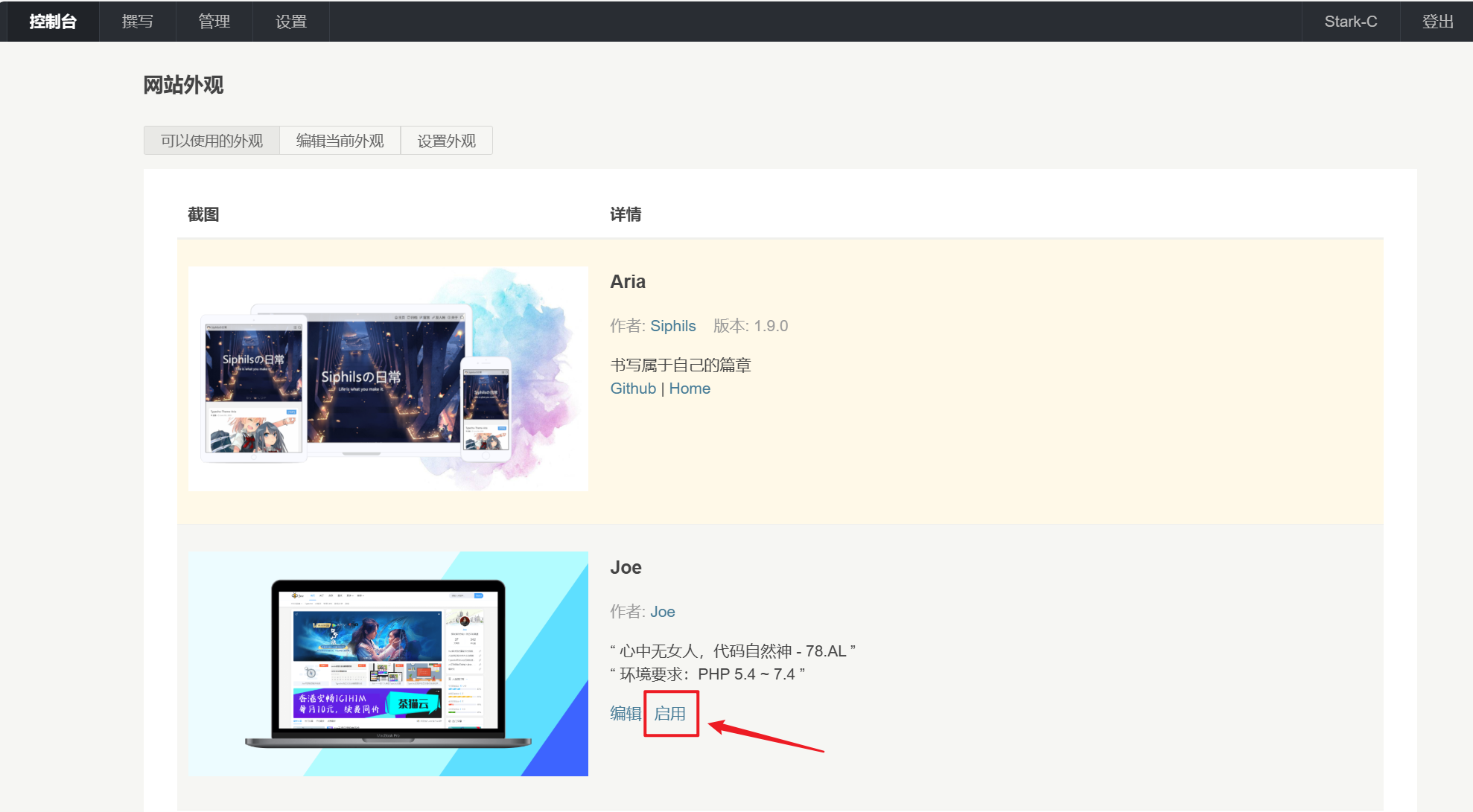Click the Joe theme laptop preview image
This screenshot has height=812, width=1473.
point(388,663)
